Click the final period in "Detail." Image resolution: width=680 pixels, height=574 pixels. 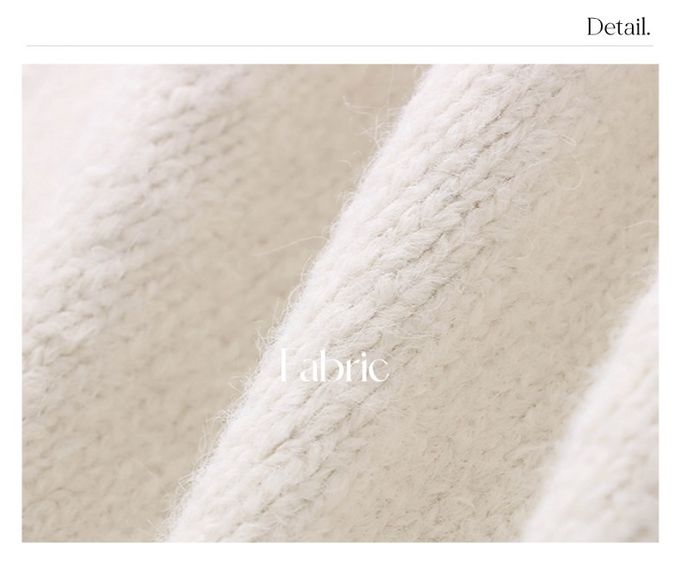(648, 34)
